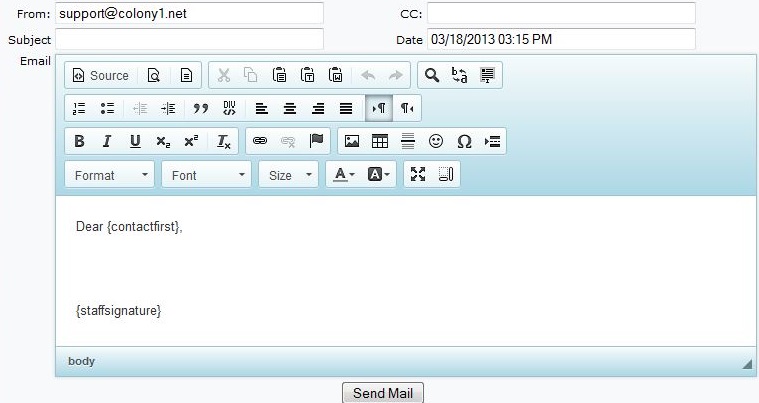Screen dimensions: 759x403
Task: Insert a smiley emoticon
Action: click(436, 141)
